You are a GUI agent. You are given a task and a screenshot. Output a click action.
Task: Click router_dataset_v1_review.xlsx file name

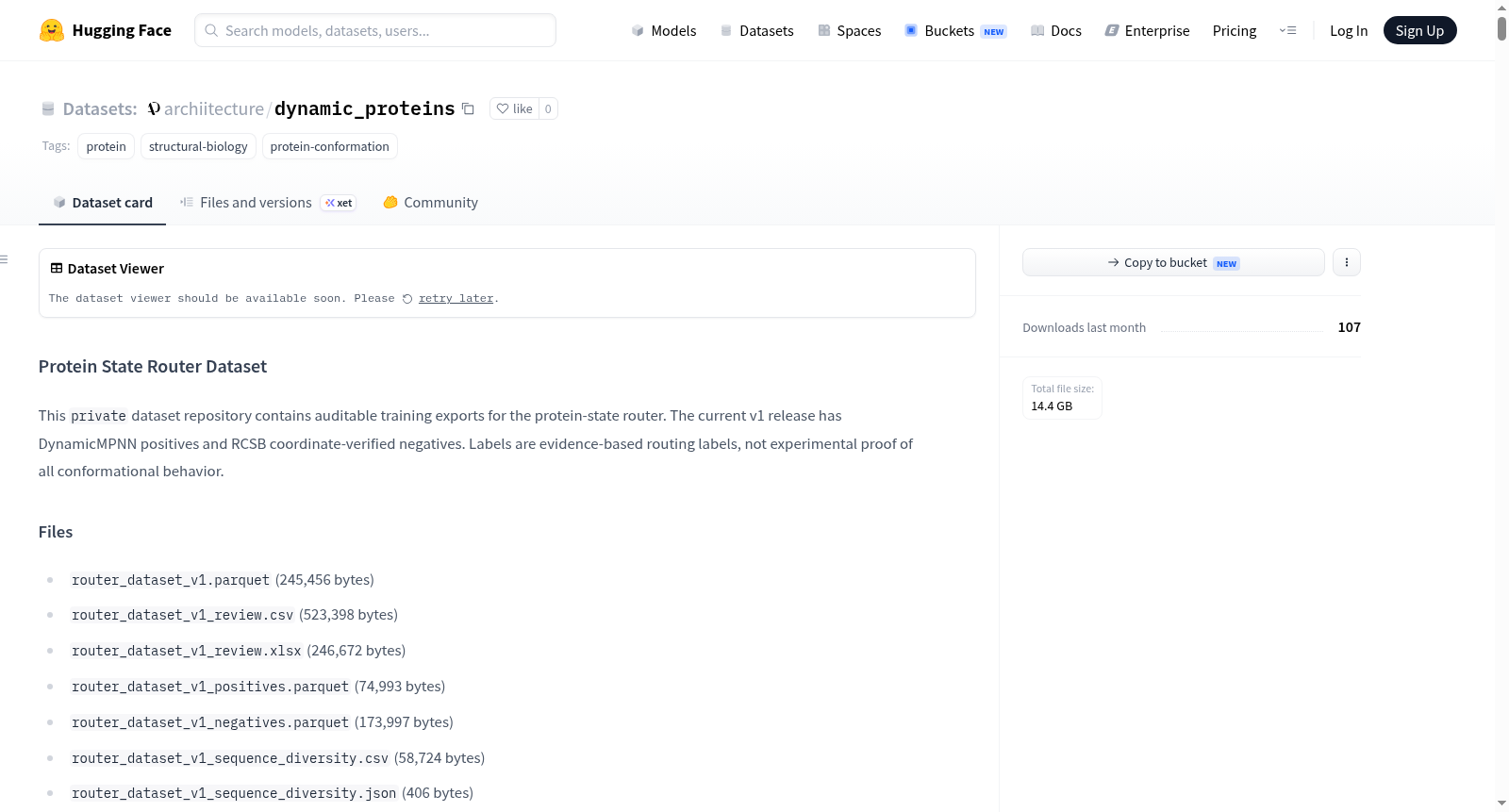pyautogui.click(x=187, y=651)
